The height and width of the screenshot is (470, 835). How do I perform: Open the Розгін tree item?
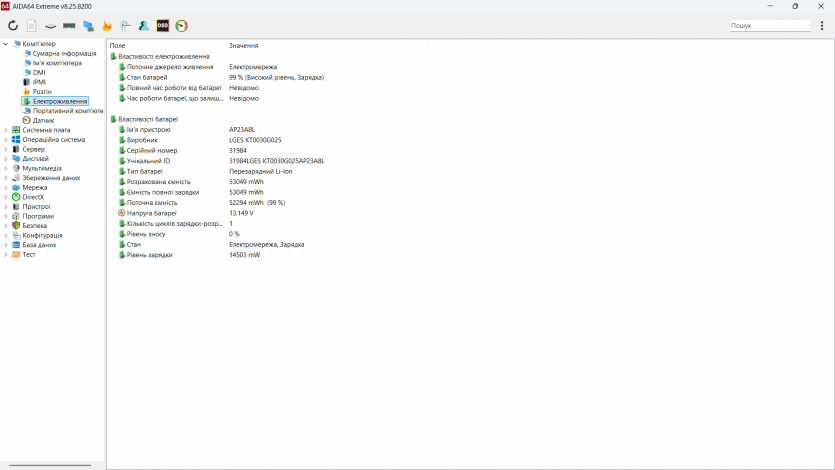(42, 91)
